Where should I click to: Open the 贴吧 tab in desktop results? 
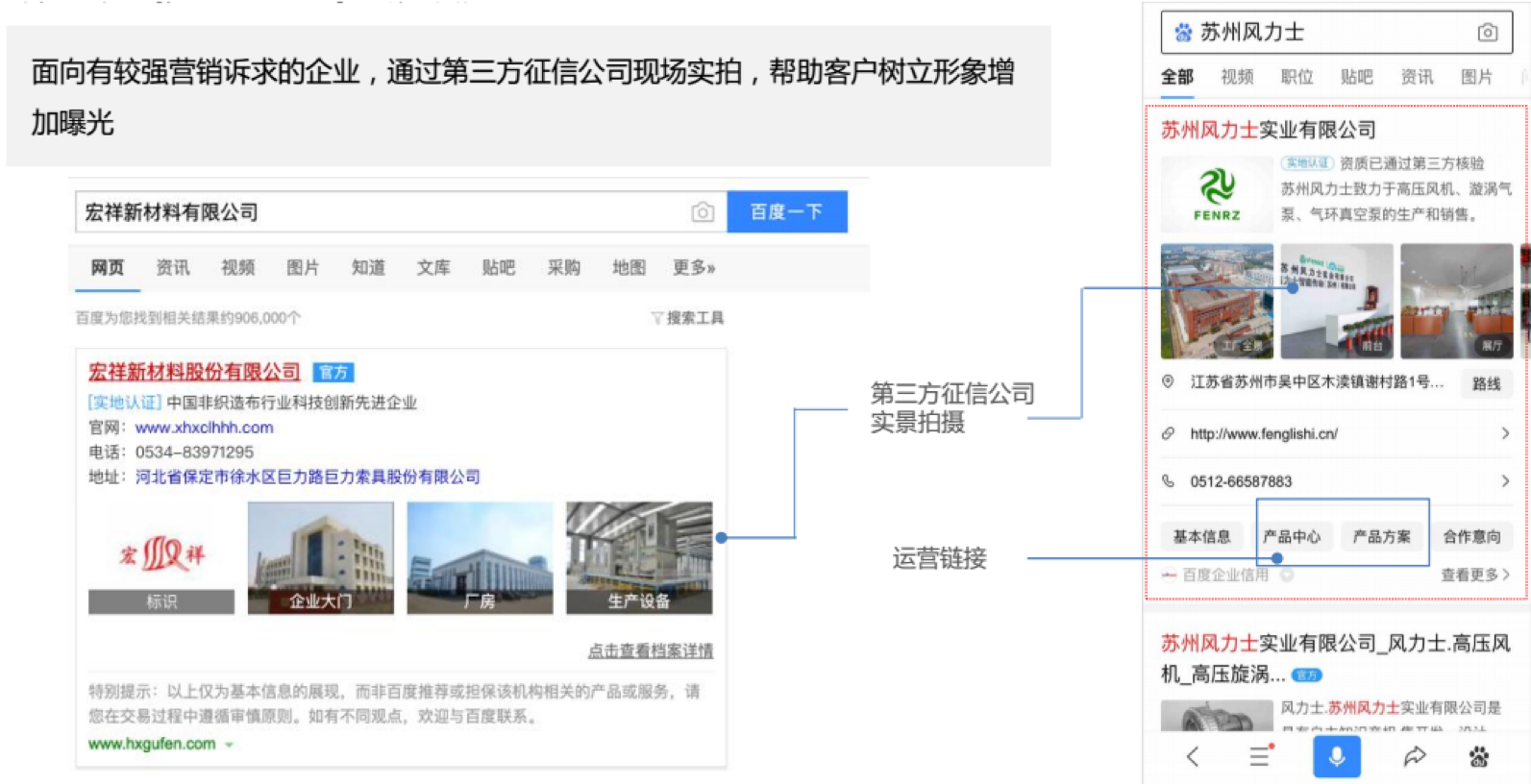tap(499, 267)
